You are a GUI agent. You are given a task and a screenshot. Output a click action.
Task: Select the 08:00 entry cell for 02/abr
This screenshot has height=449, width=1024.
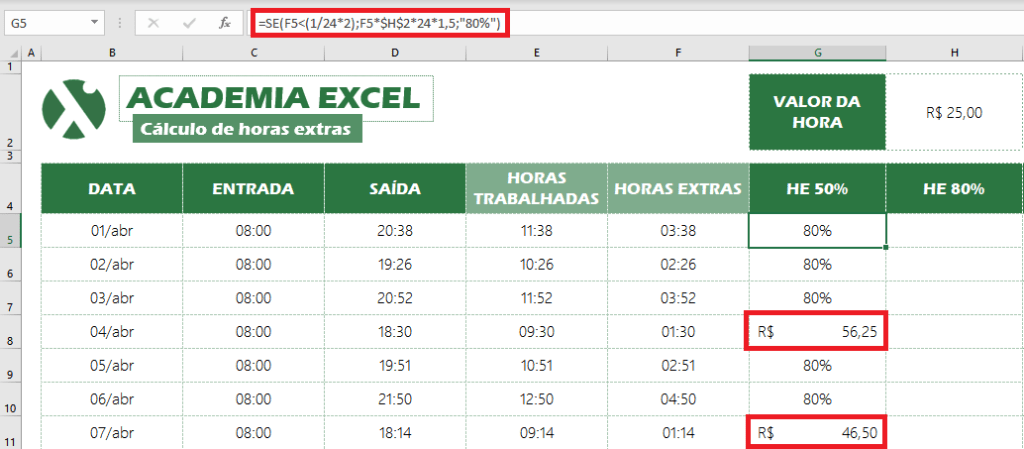click(x=253, y=264)
